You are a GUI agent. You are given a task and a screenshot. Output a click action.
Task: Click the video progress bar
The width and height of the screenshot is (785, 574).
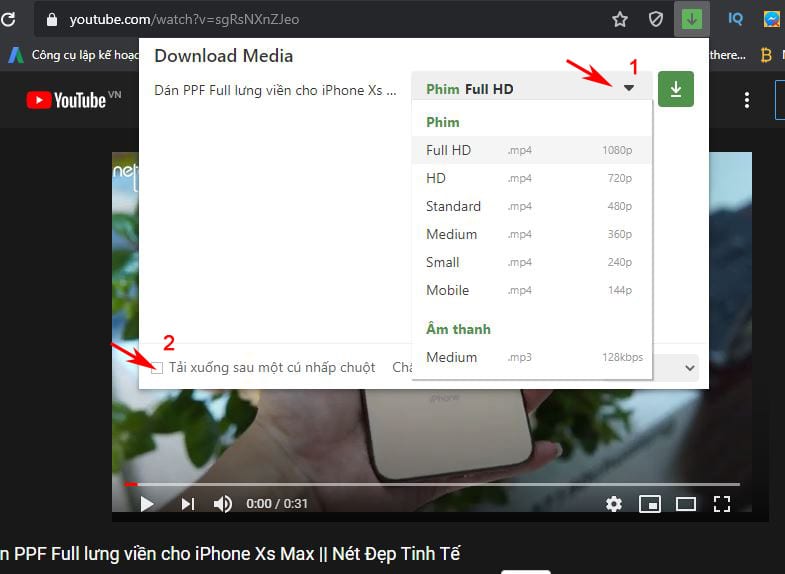tap(430, 484)
